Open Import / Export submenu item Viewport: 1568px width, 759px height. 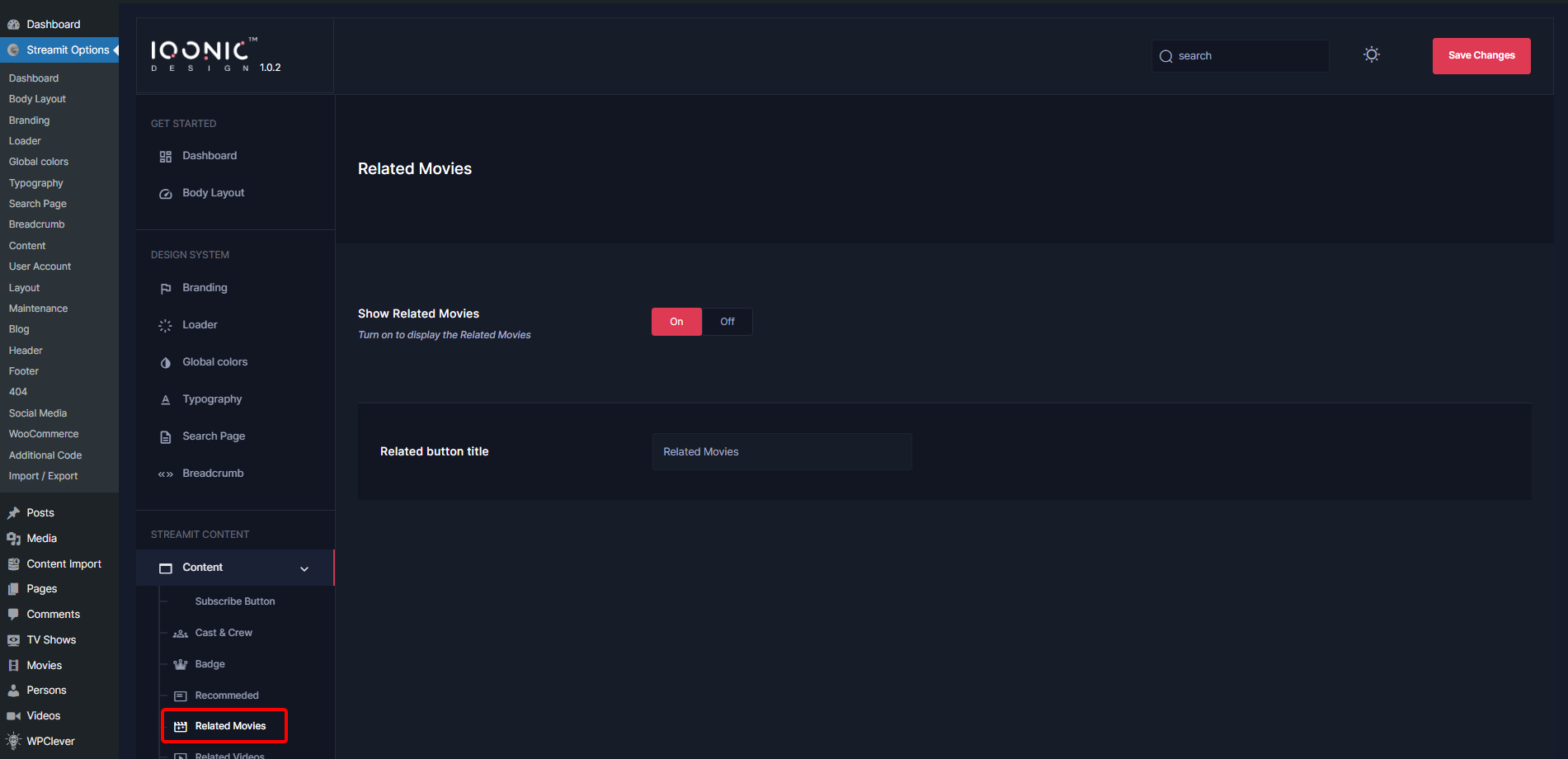pos(43,476)
